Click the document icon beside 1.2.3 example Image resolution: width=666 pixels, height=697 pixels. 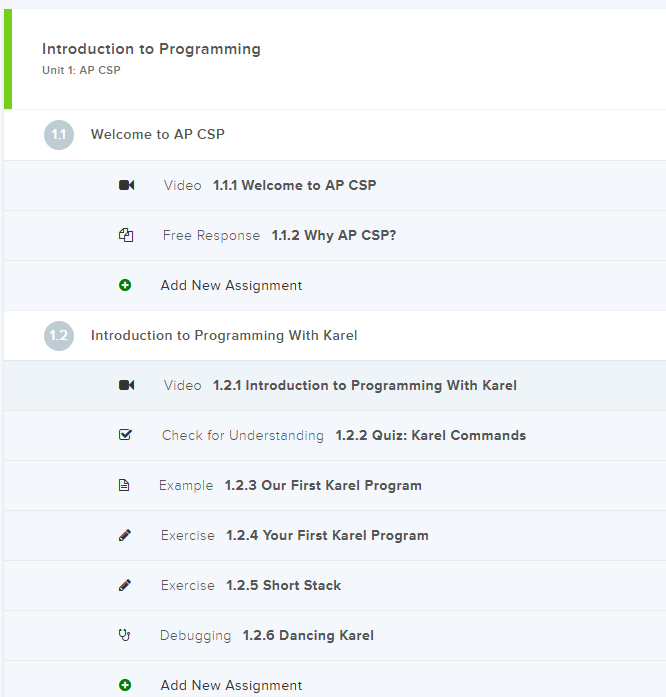pyautogui.click(x=124, y=485)
